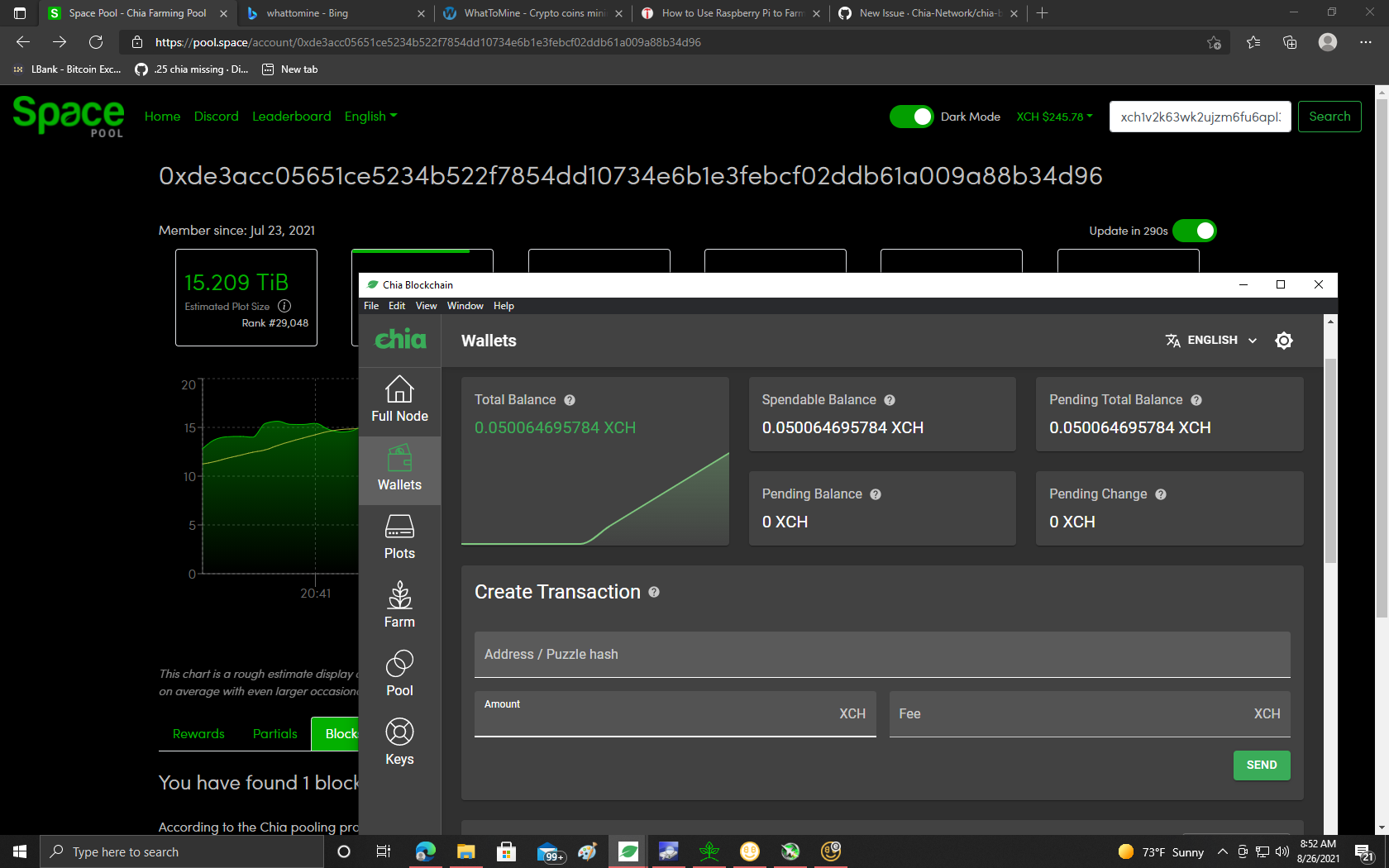Toggle the auto-update switch
The height and width of the screenshot is (868, 1389).
1195,231
